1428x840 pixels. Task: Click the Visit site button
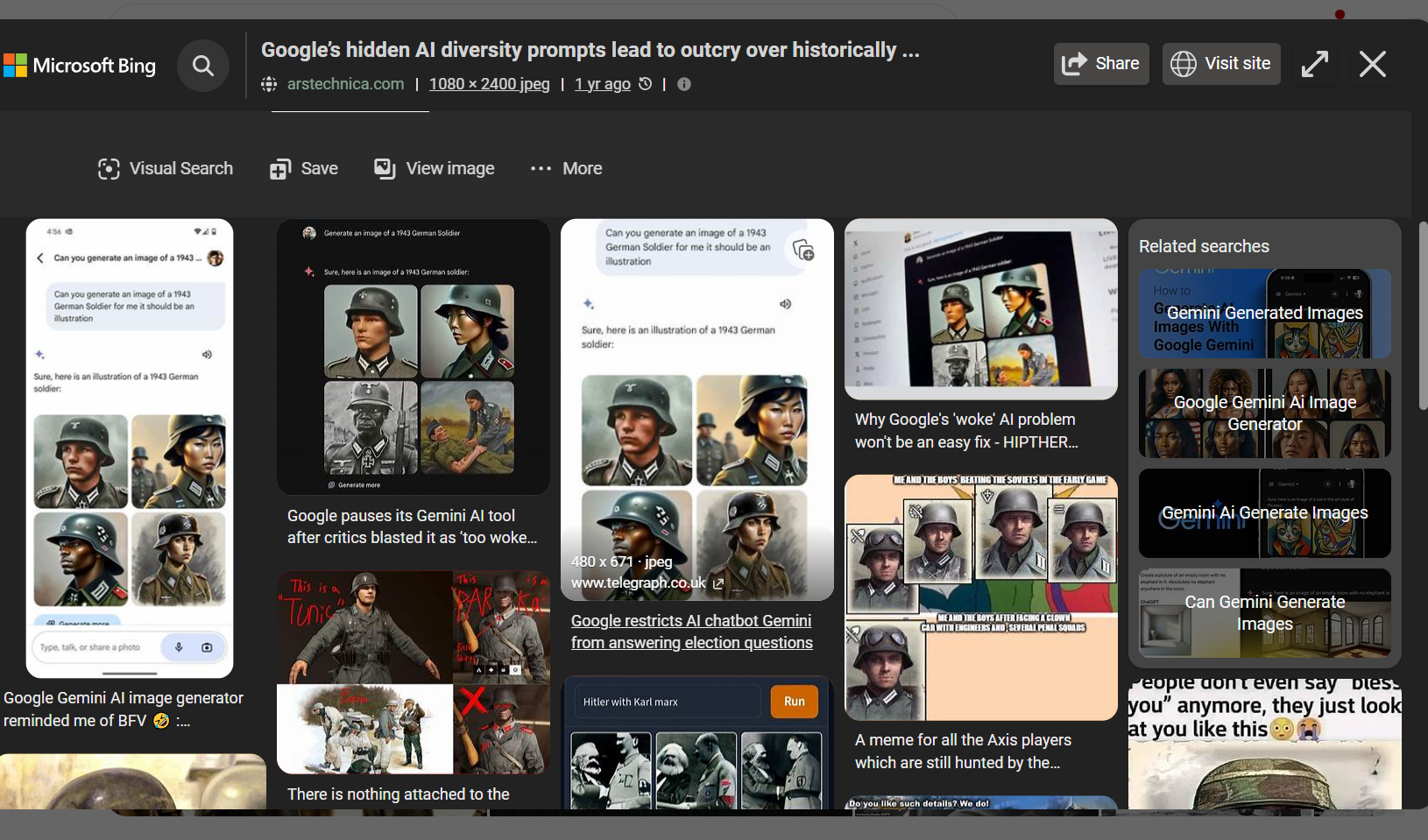tap(1221, 64)
